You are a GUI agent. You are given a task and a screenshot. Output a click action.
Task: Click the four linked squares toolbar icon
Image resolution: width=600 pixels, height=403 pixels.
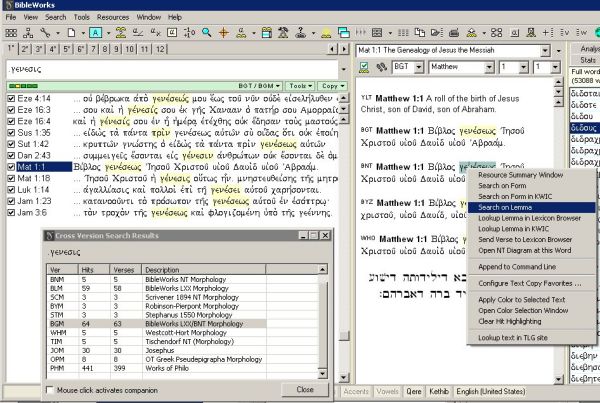(496, 33)
